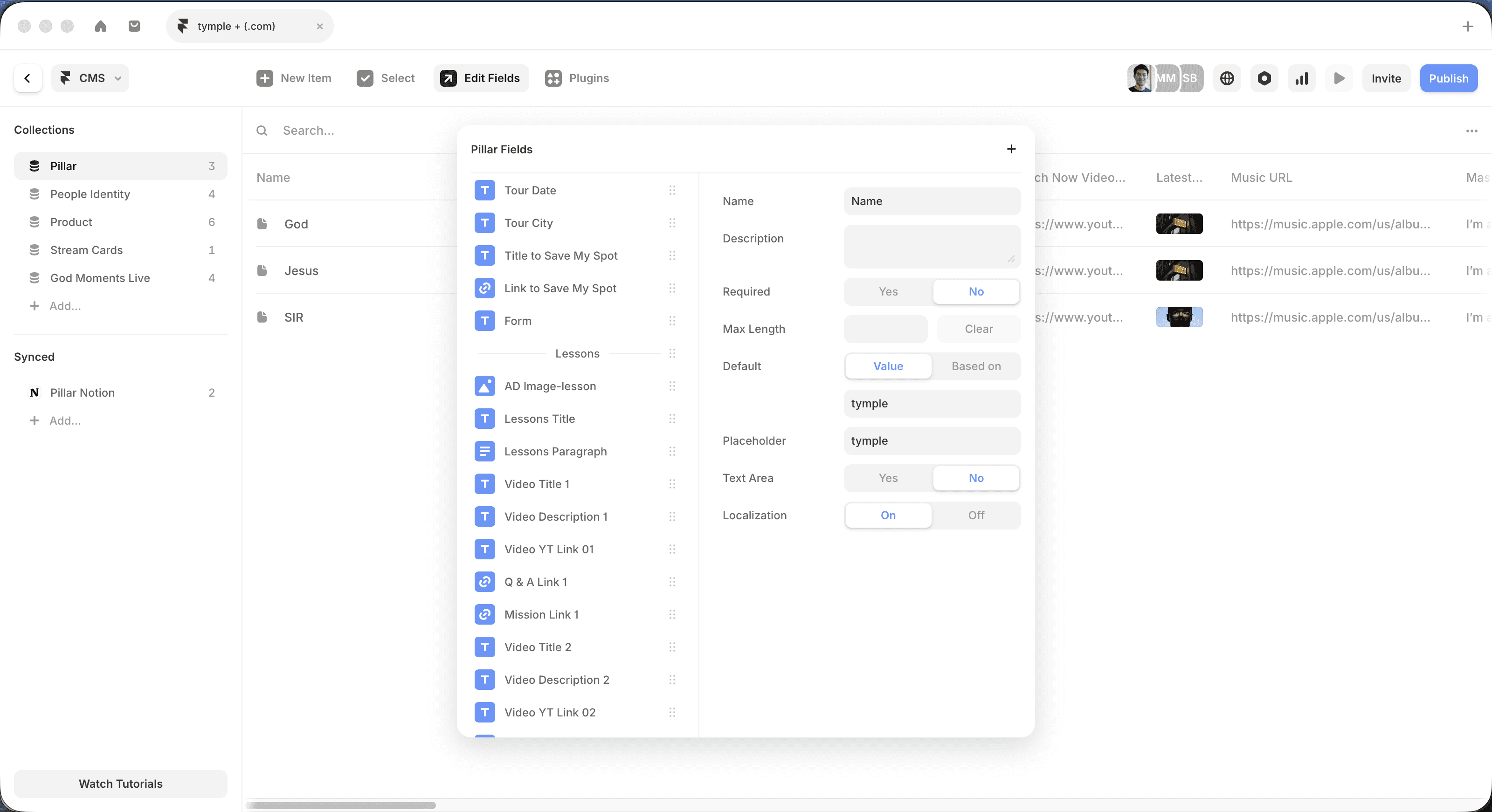Open the three-dots menu at top right

click(x=1471, y=131)
